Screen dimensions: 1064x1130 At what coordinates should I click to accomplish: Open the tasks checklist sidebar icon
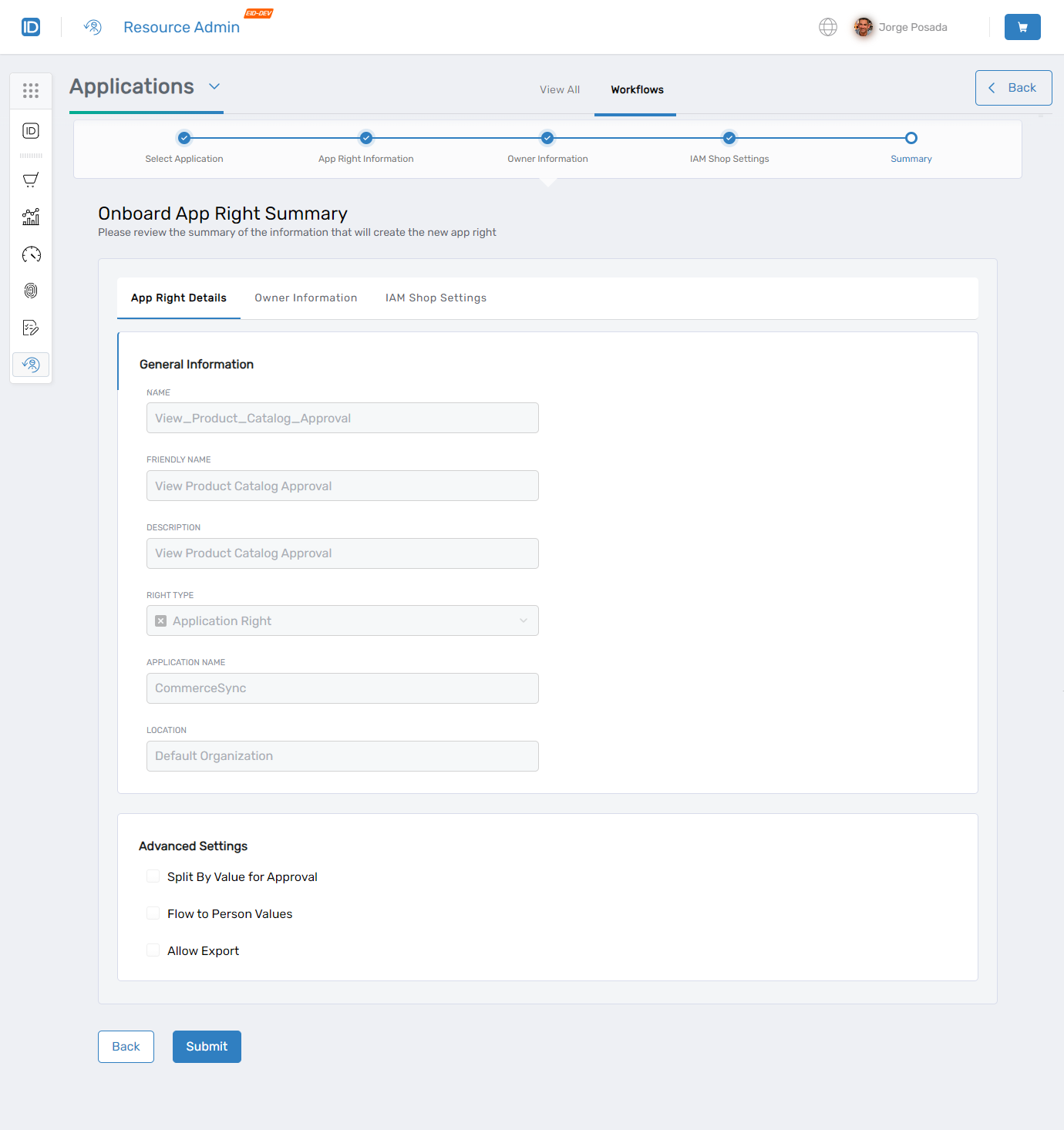(x=31, y=328)
